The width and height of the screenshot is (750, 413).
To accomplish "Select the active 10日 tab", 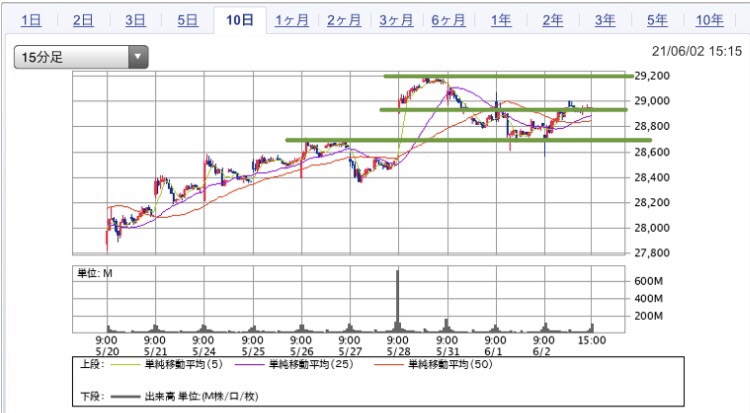I will (240, 21).
